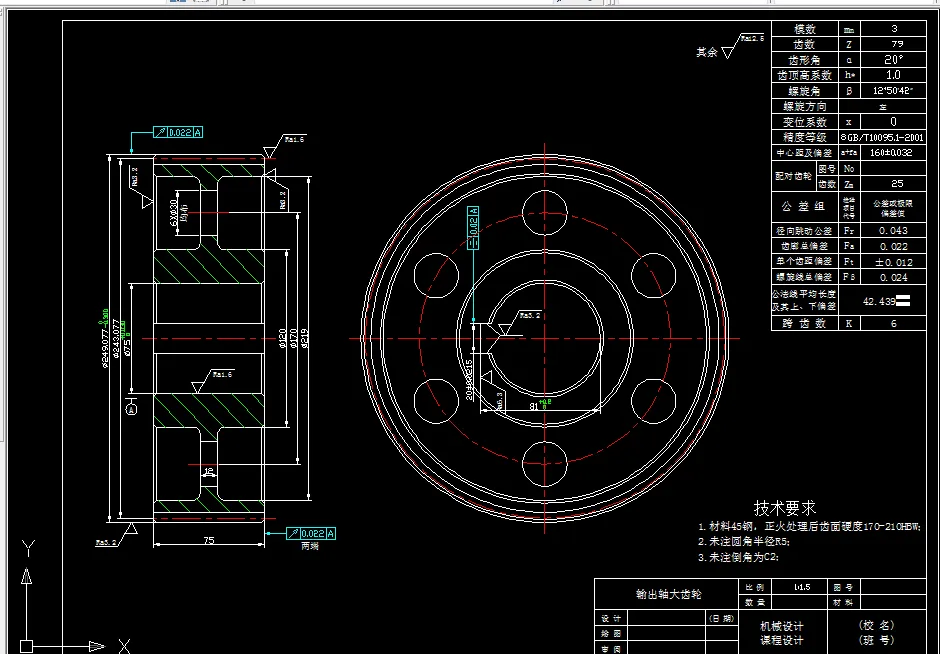Select the module value 3

894,29
